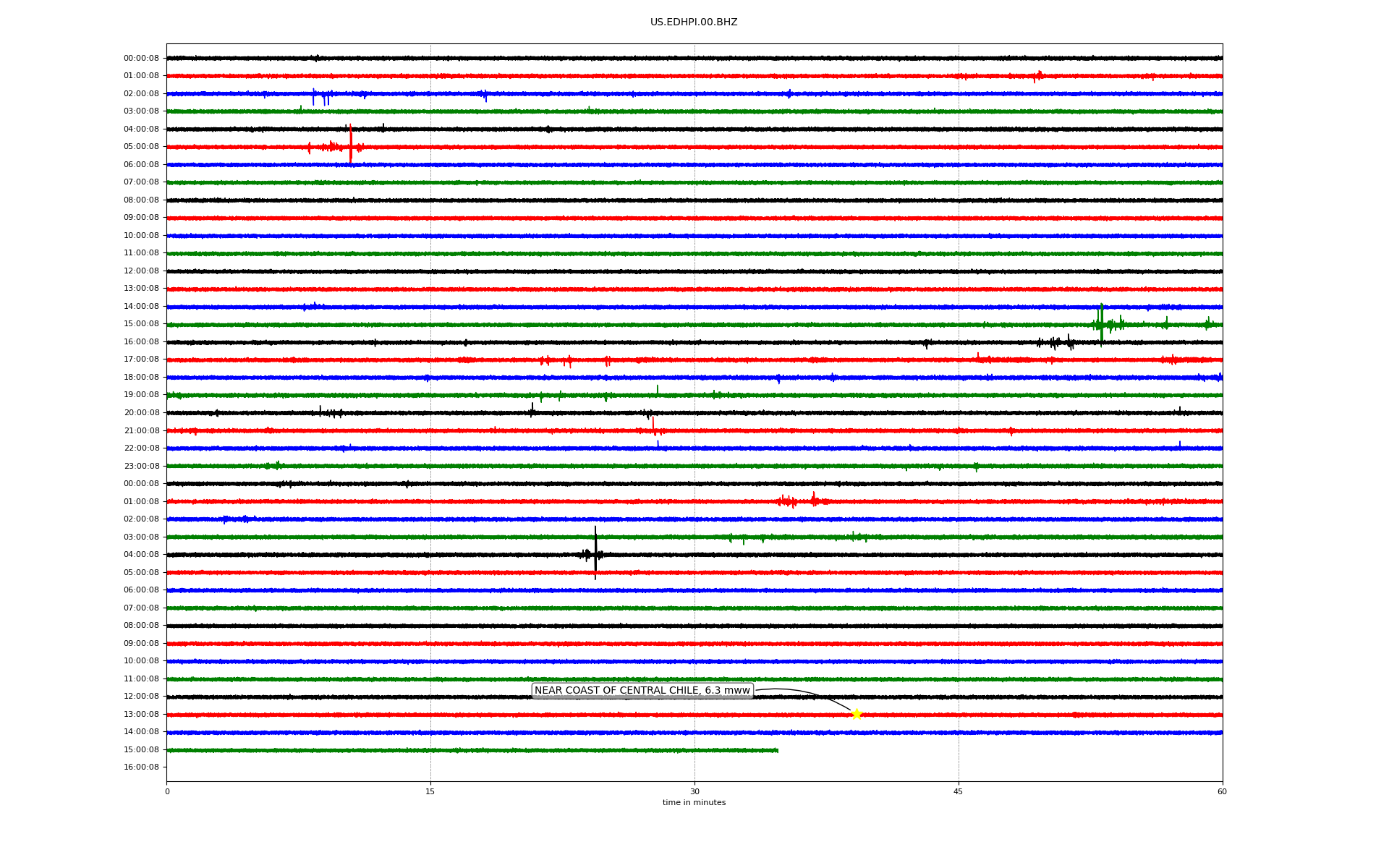
Task: Click x-axis tick label 45
Action: click(x=959, y=792)
